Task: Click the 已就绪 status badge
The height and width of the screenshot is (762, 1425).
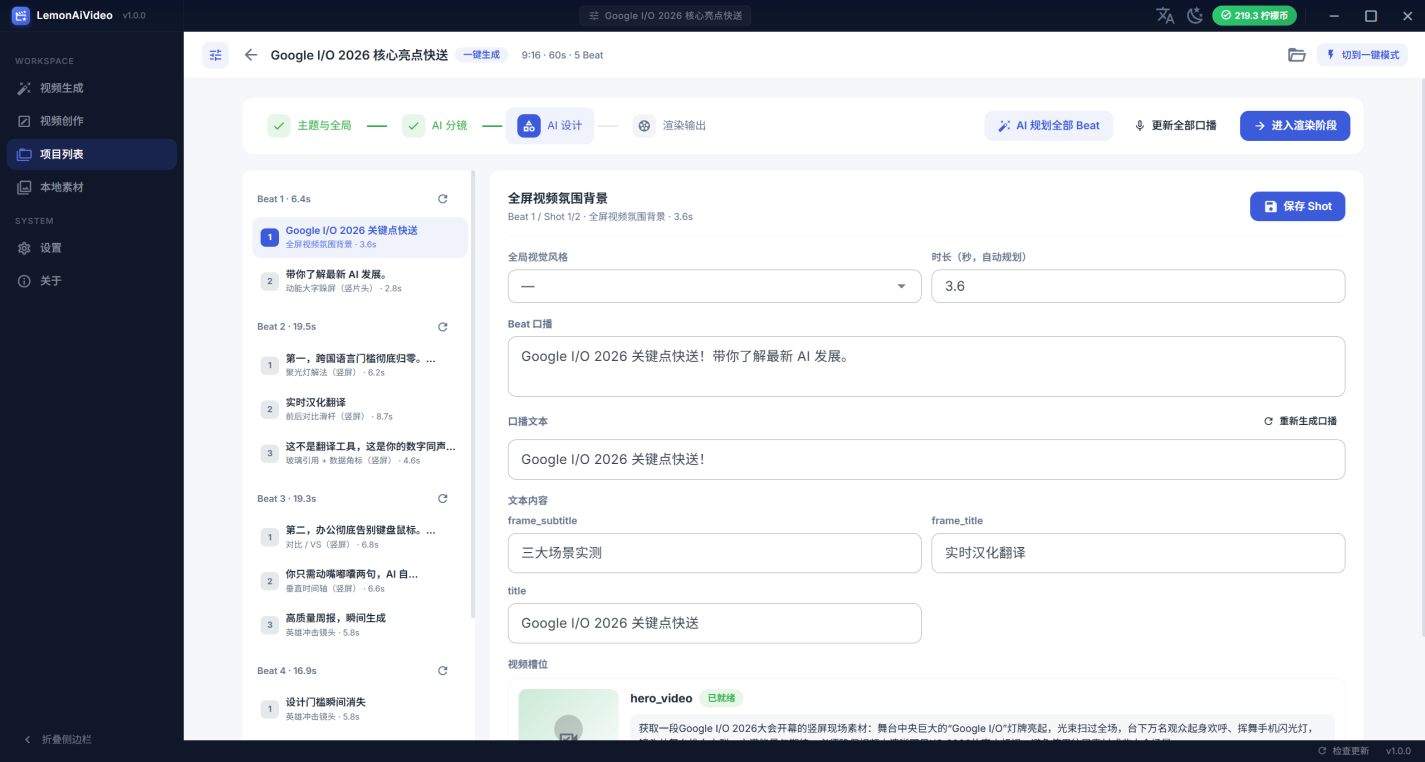Action: [x=721, y=698]
